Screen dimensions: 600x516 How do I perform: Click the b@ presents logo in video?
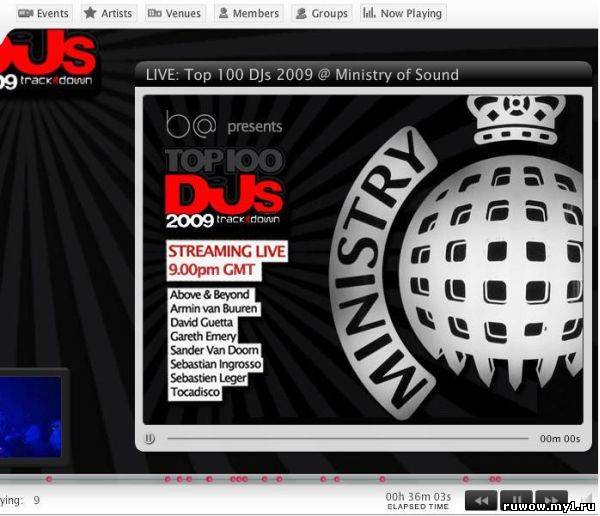click(x=224, y=125)
